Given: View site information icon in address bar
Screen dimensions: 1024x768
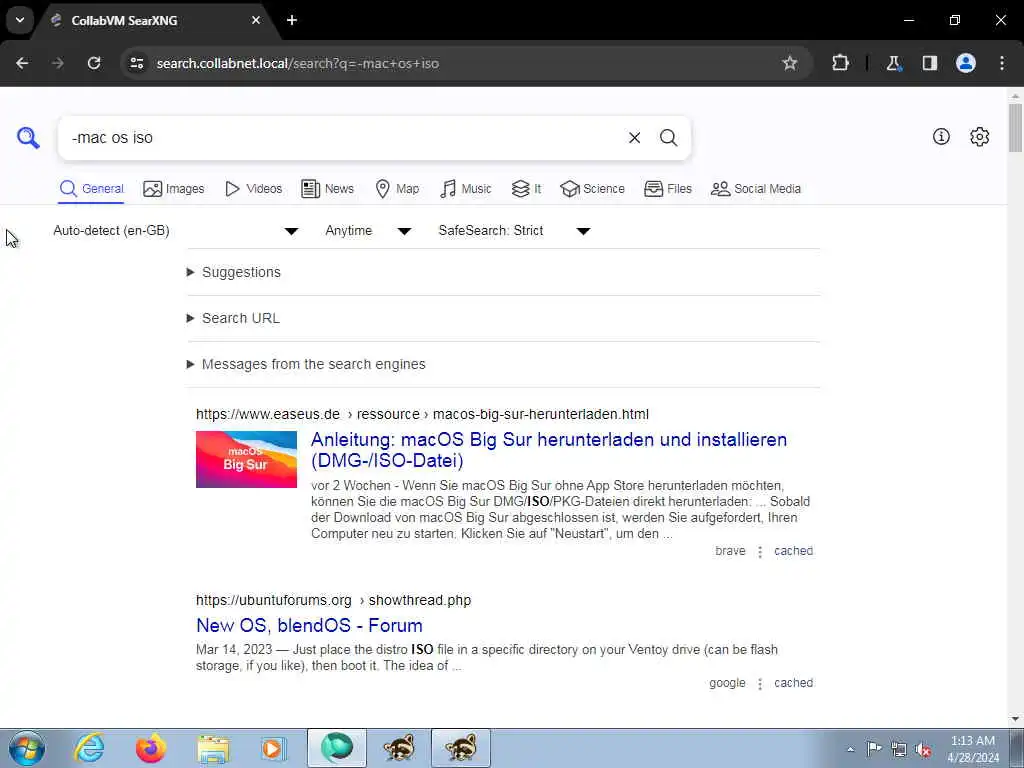Looking at the screenshot, I should pos(136,63).
